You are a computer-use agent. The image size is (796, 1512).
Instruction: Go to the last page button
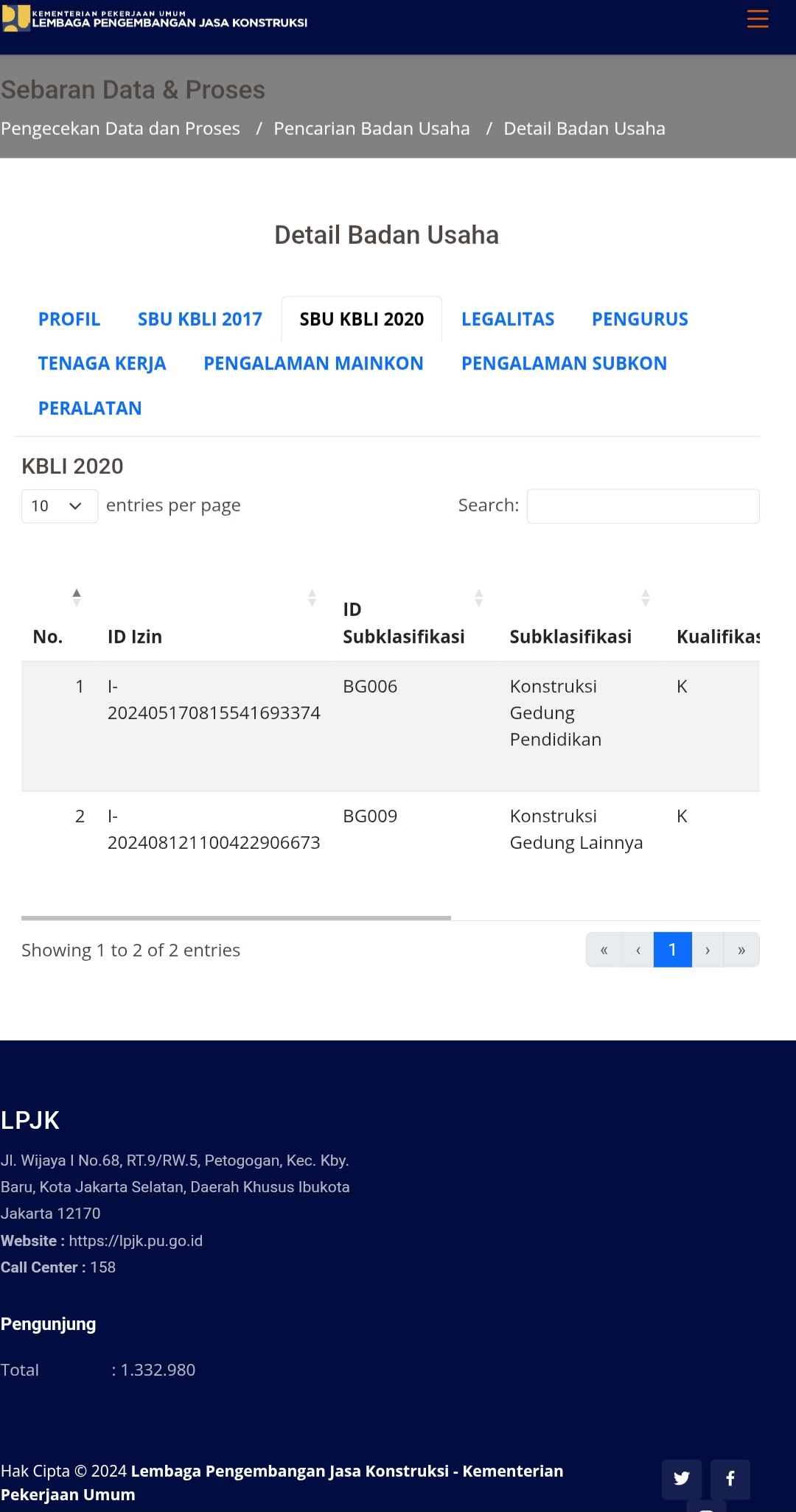[741, 950]
